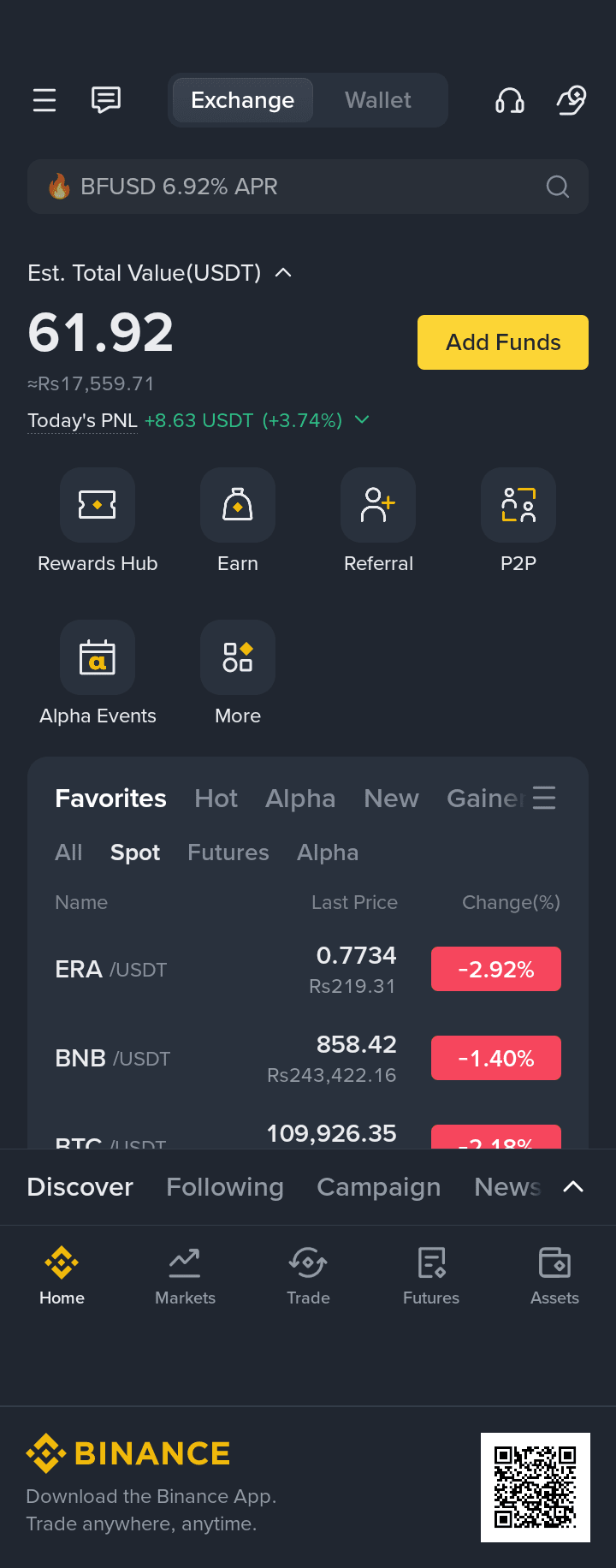Select the Futures filter tab
The image size is (616, 1568).
click(x=228, y=852)
